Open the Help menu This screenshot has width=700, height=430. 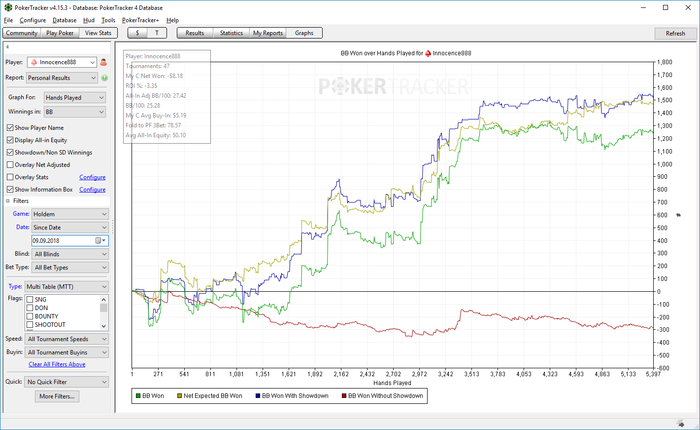click(172, 20)
